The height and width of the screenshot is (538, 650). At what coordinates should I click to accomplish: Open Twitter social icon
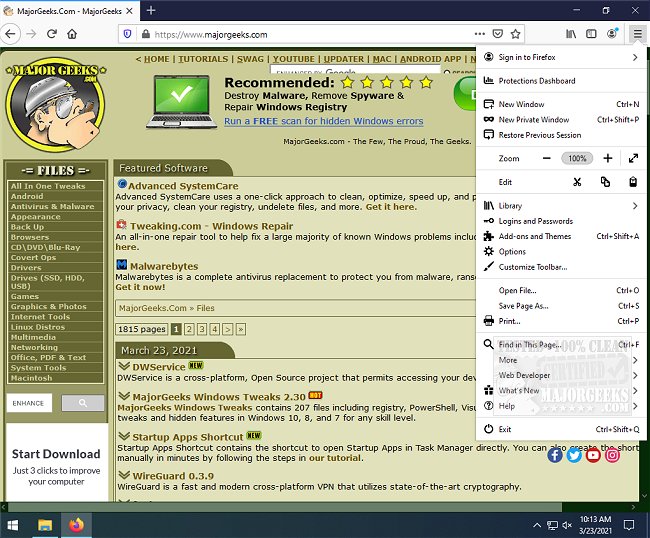click(574, 455)
